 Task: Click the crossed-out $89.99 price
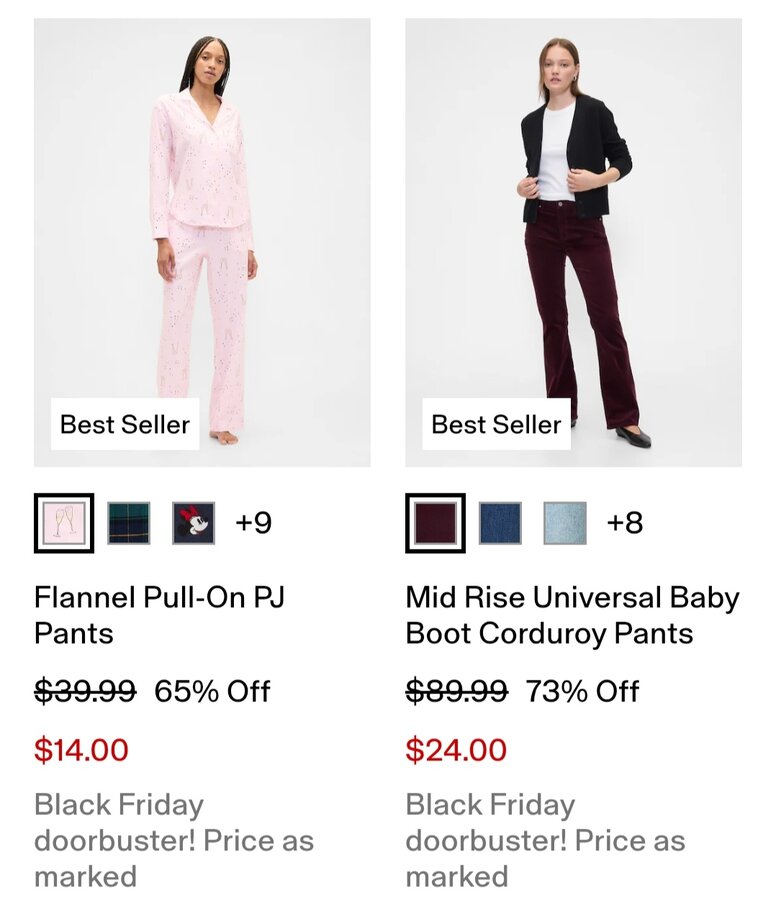coord(456,691)
